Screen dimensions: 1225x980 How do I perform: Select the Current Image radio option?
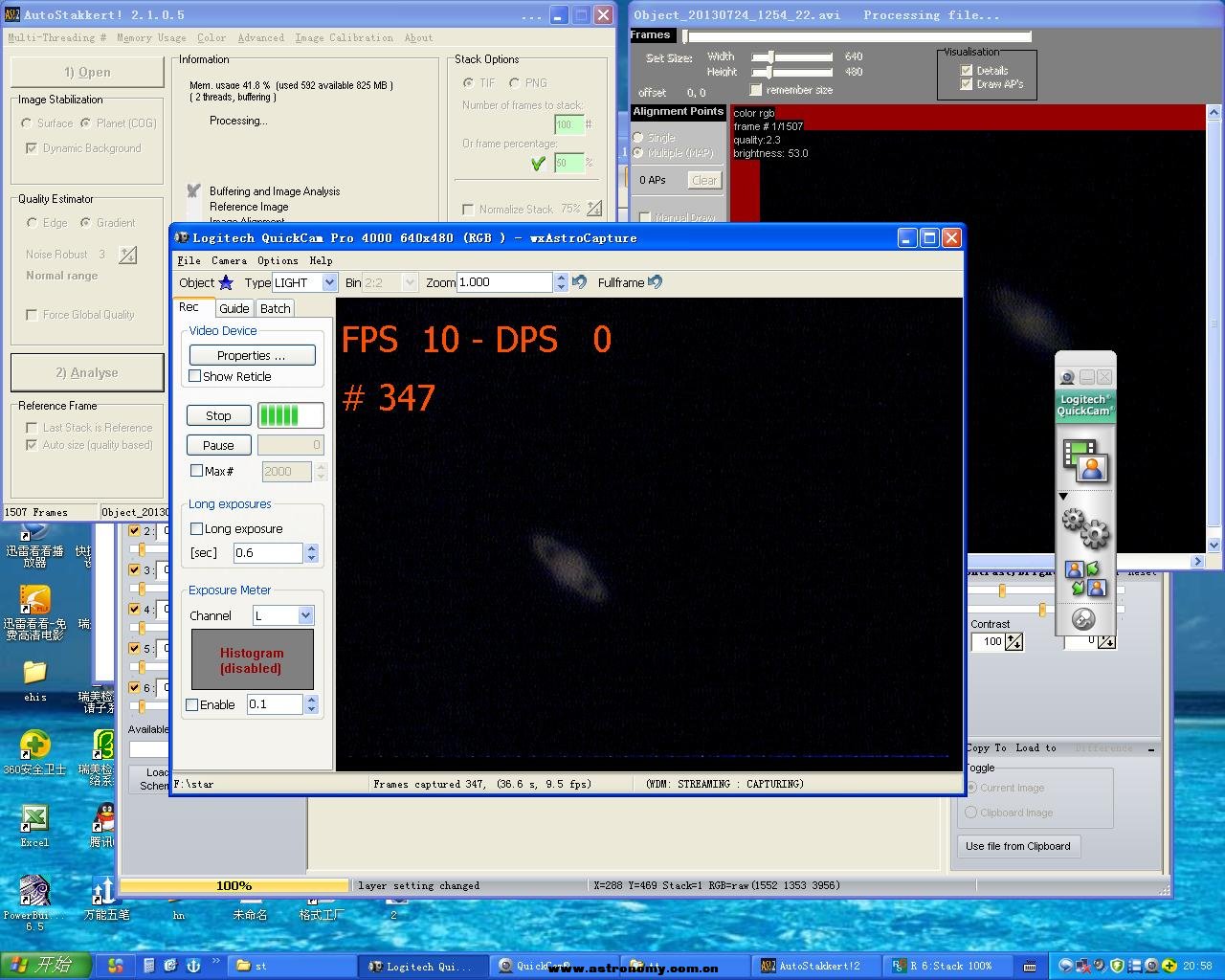tap(971, 788)
